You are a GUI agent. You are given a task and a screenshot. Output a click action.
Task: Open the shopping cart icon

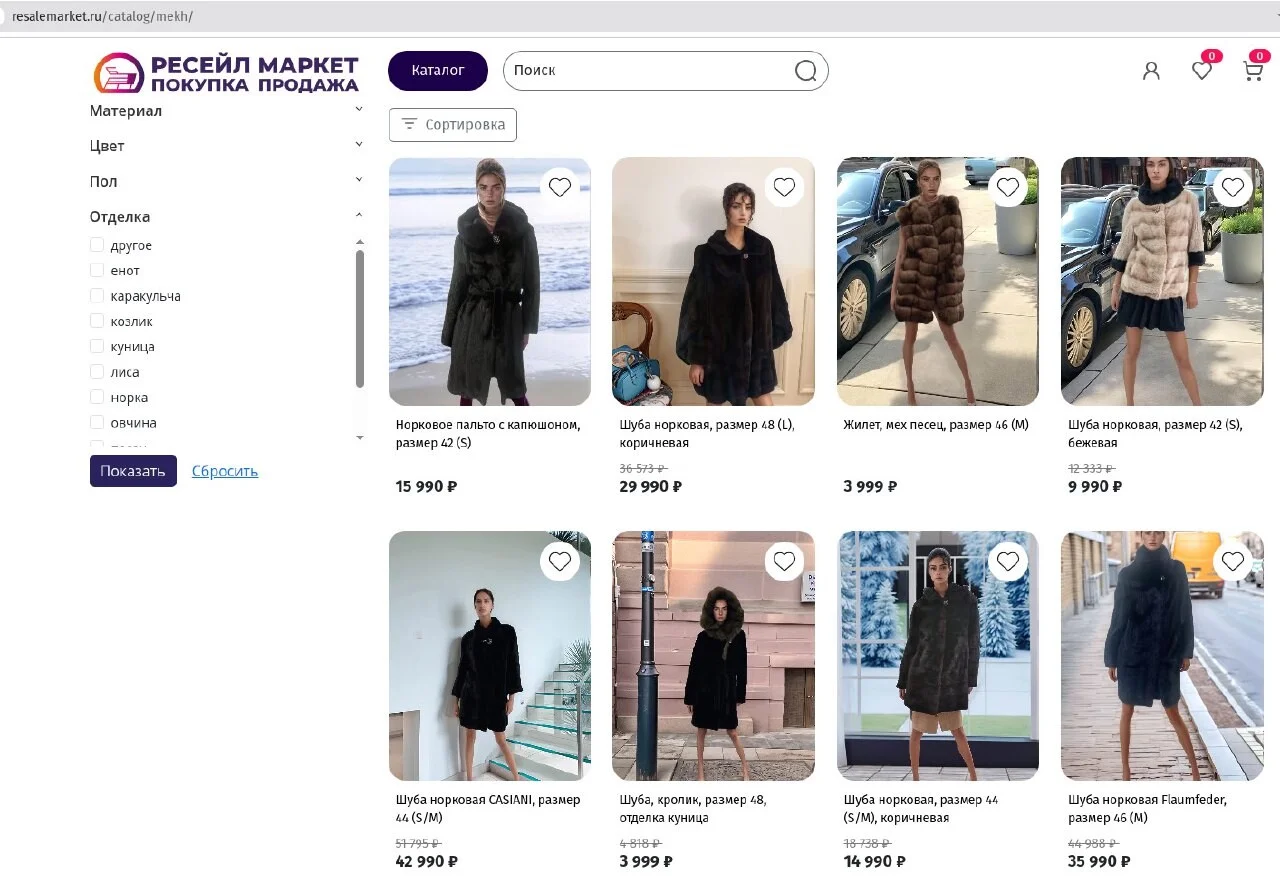[1253, 71]
